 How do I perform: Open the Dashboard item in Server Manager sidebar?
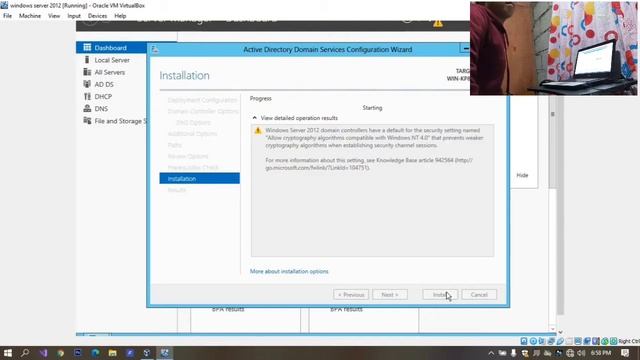point(111,48)
